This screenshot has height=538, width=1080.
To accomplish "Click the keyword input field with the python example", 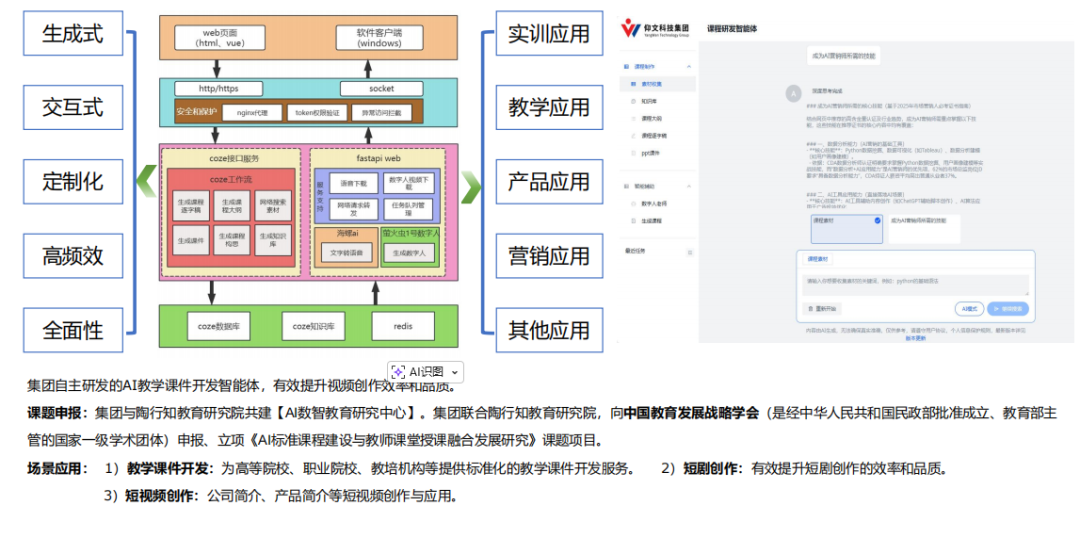I will pos(915,285).
